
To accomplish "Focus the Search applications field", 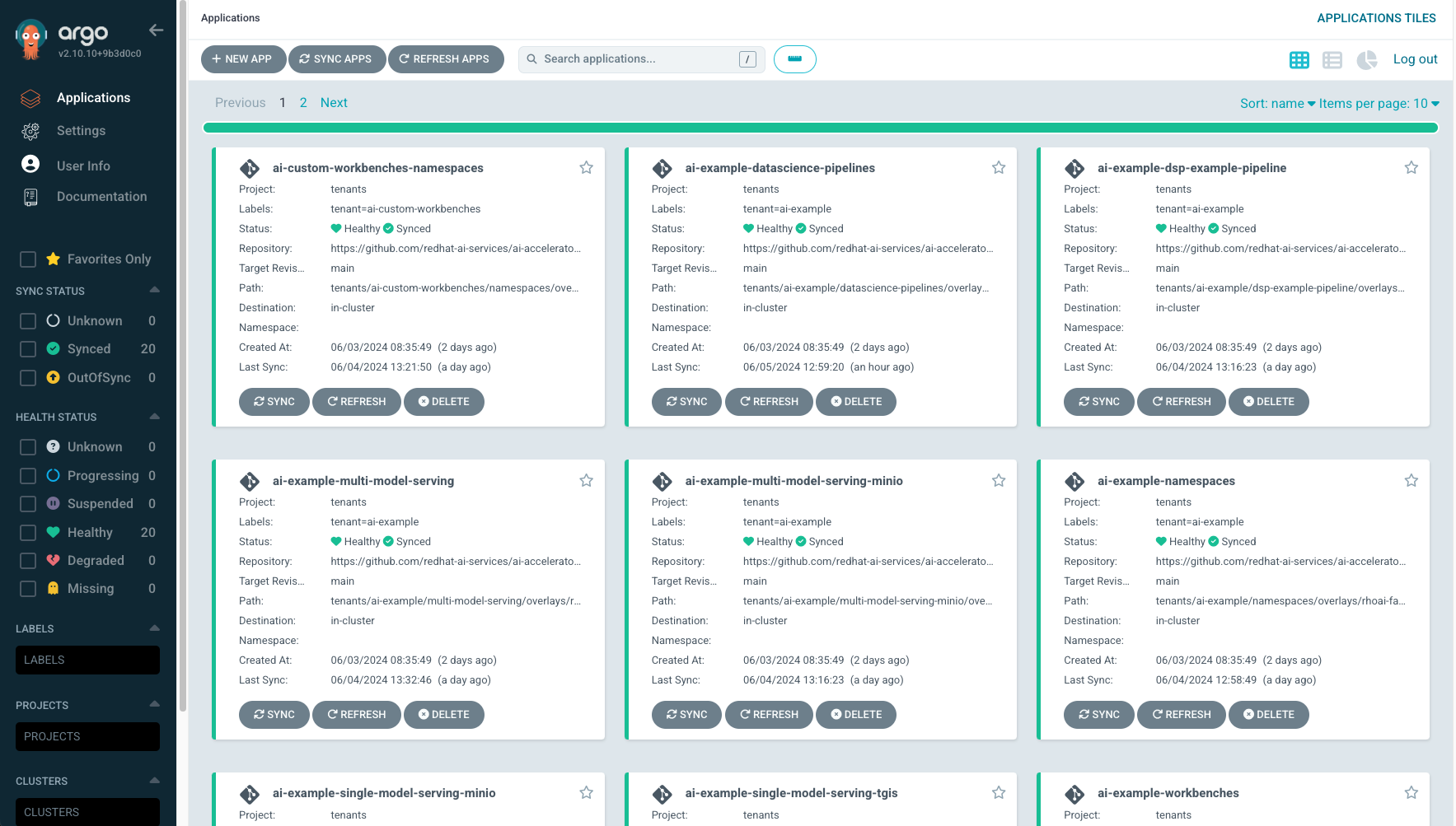I will 641,59.
